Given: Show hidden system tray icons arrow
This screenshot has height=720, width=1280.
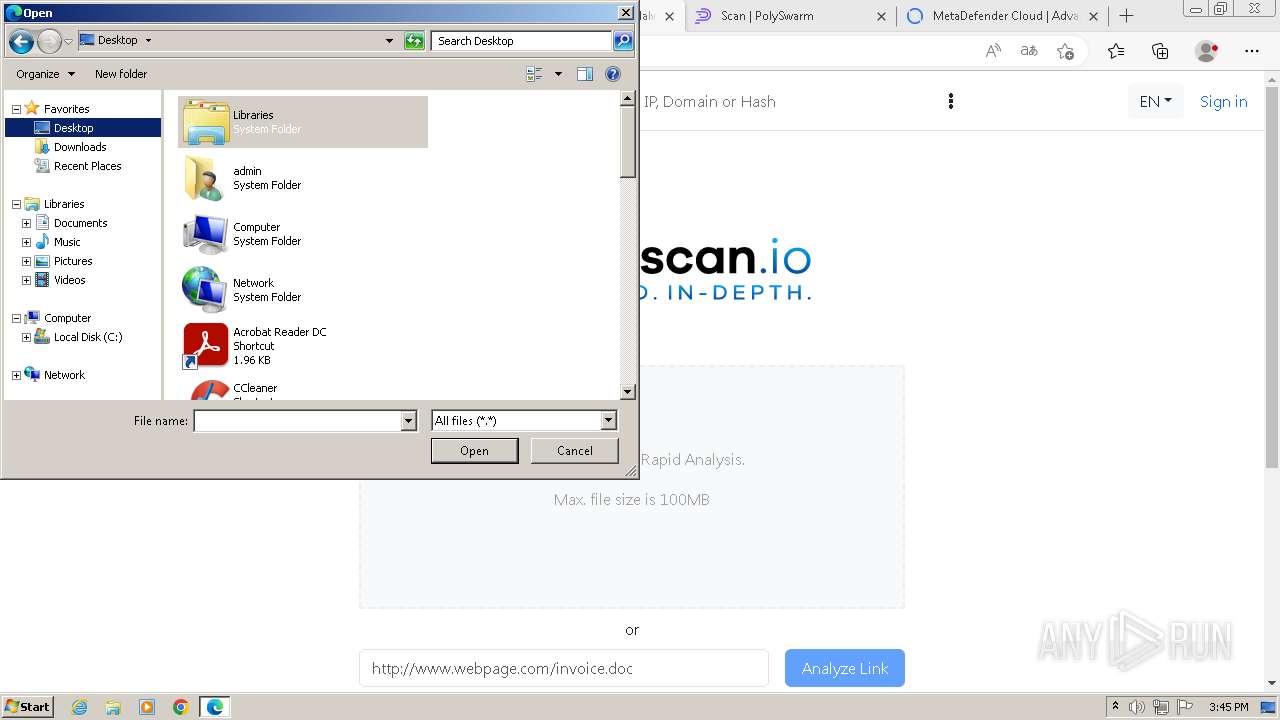Looking at the screenshot, I should [x=1115, y=707].
